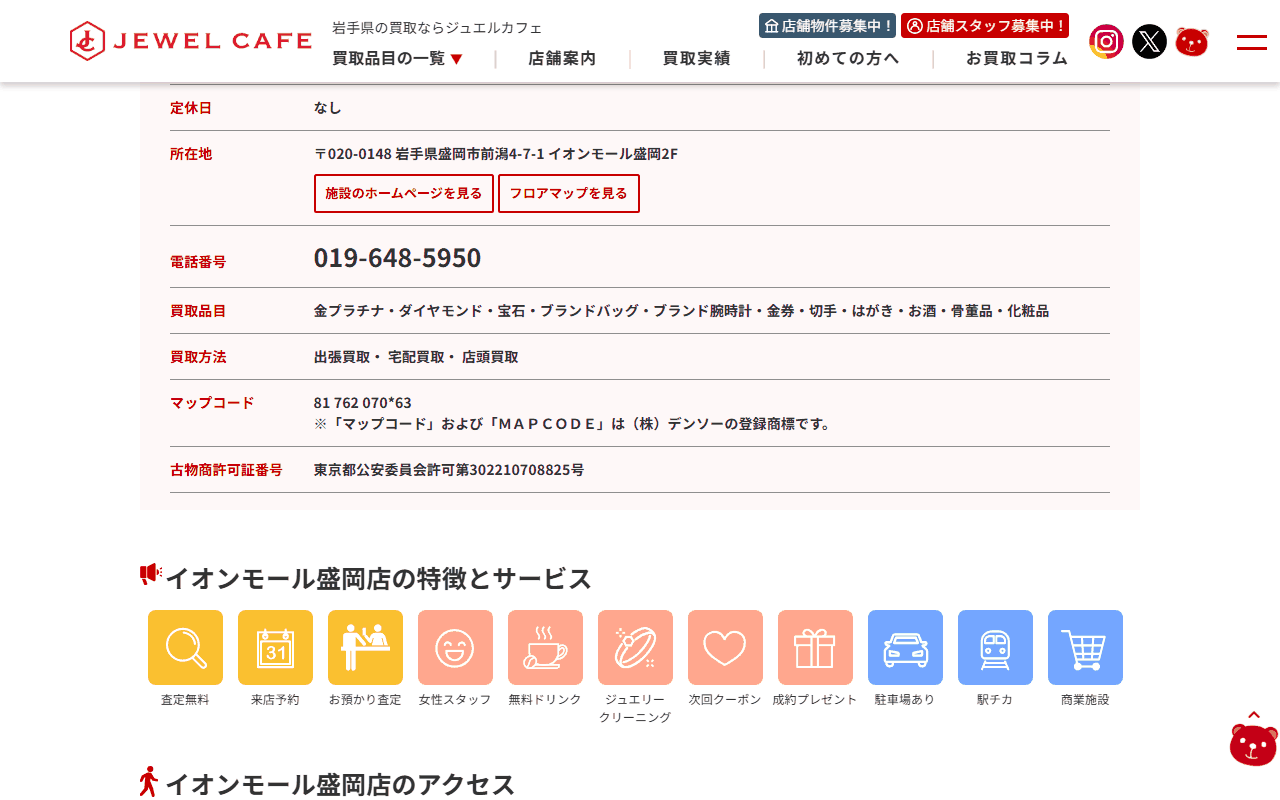The height and width of the screenshot is (800, 1280).
Task: Click the 買取品目 items list text
Action: (681, 311)
